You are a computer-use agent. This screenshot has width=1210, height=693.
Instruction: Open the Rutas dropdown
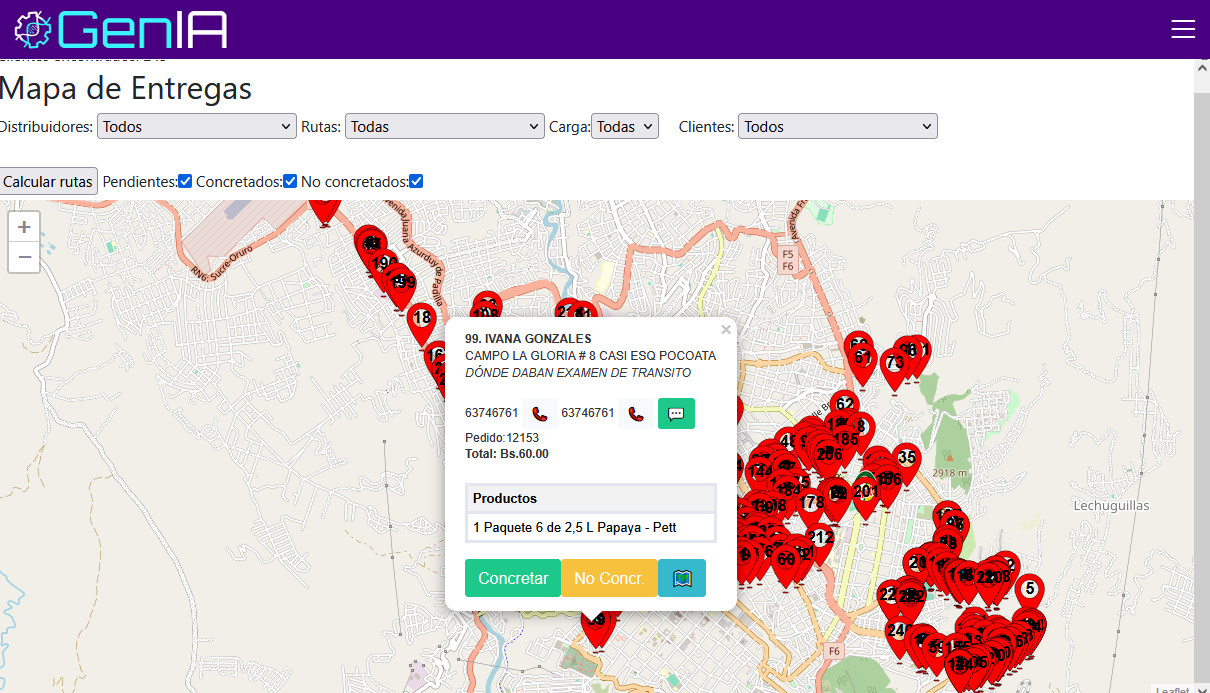444,126
